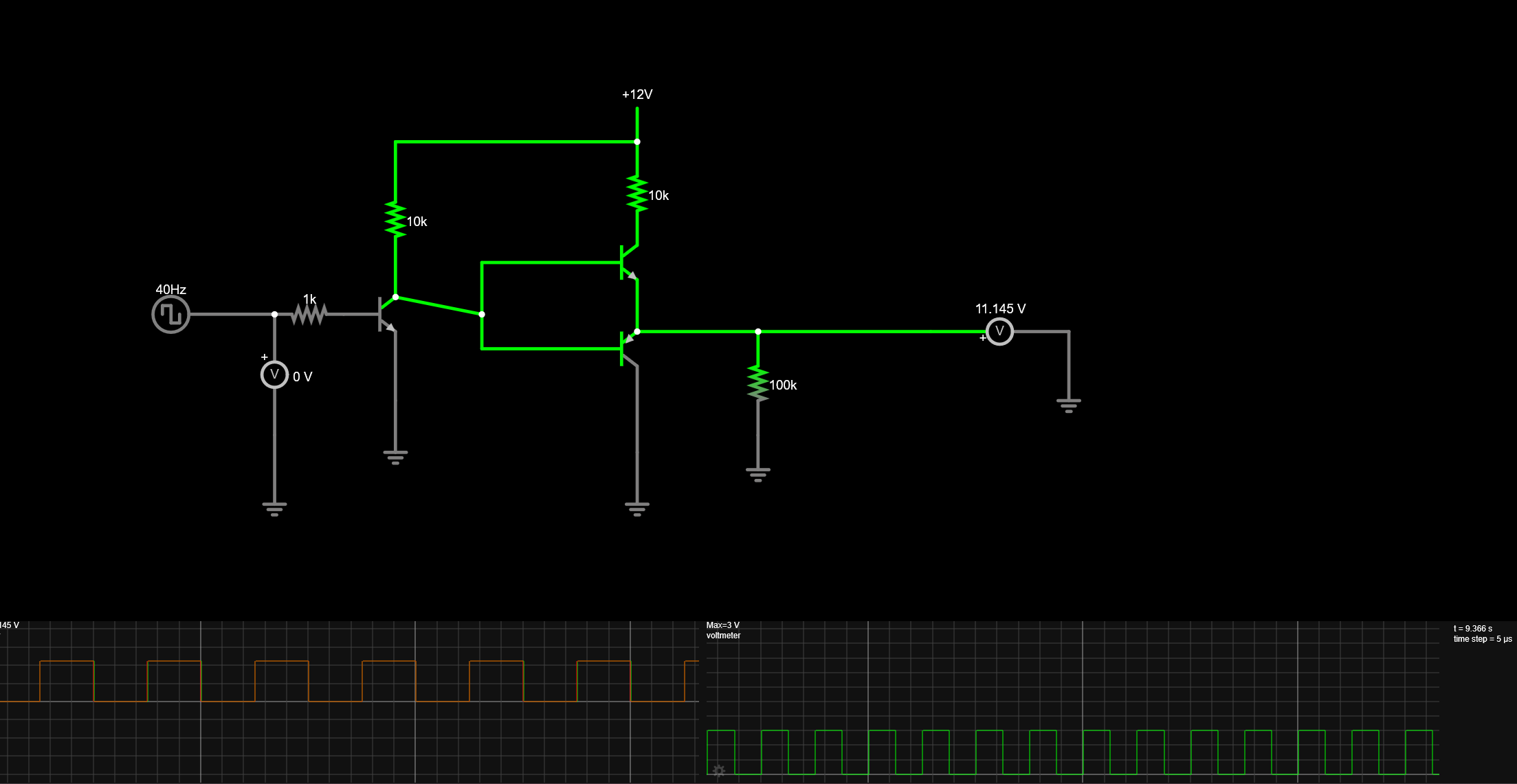Click the voltmeter reading 11.145 V

point(999,332)
